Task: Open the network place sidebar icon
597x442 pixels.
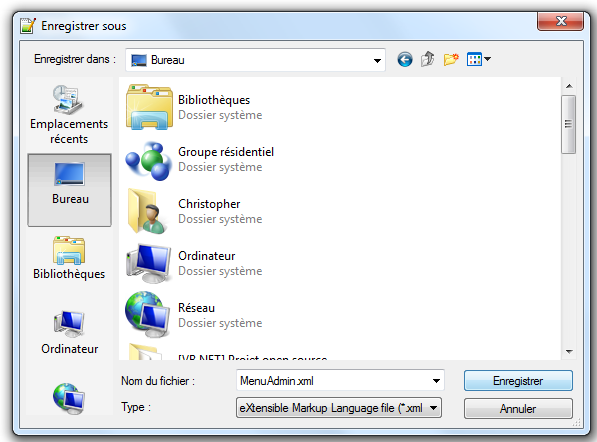Action: (x=69, y=399)
